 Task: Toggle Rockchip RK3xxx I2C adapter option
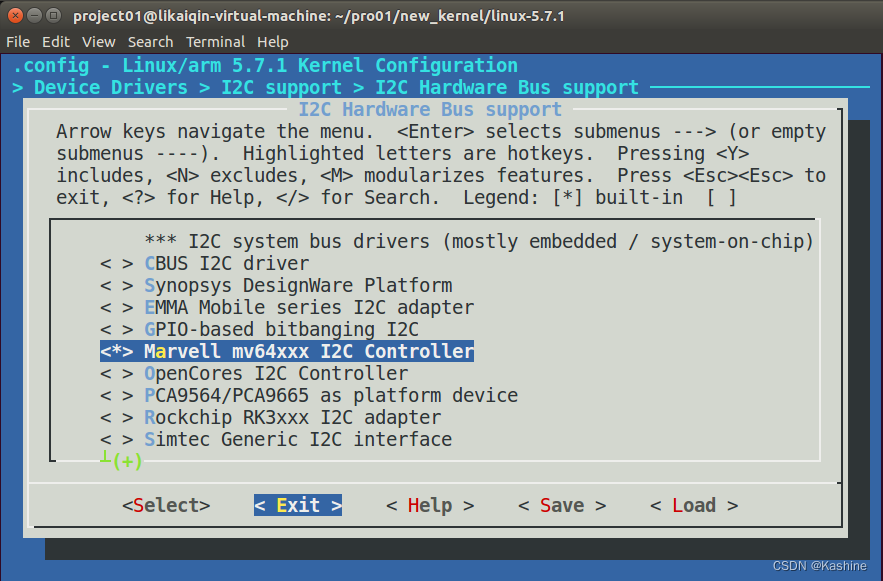(270, 417)
